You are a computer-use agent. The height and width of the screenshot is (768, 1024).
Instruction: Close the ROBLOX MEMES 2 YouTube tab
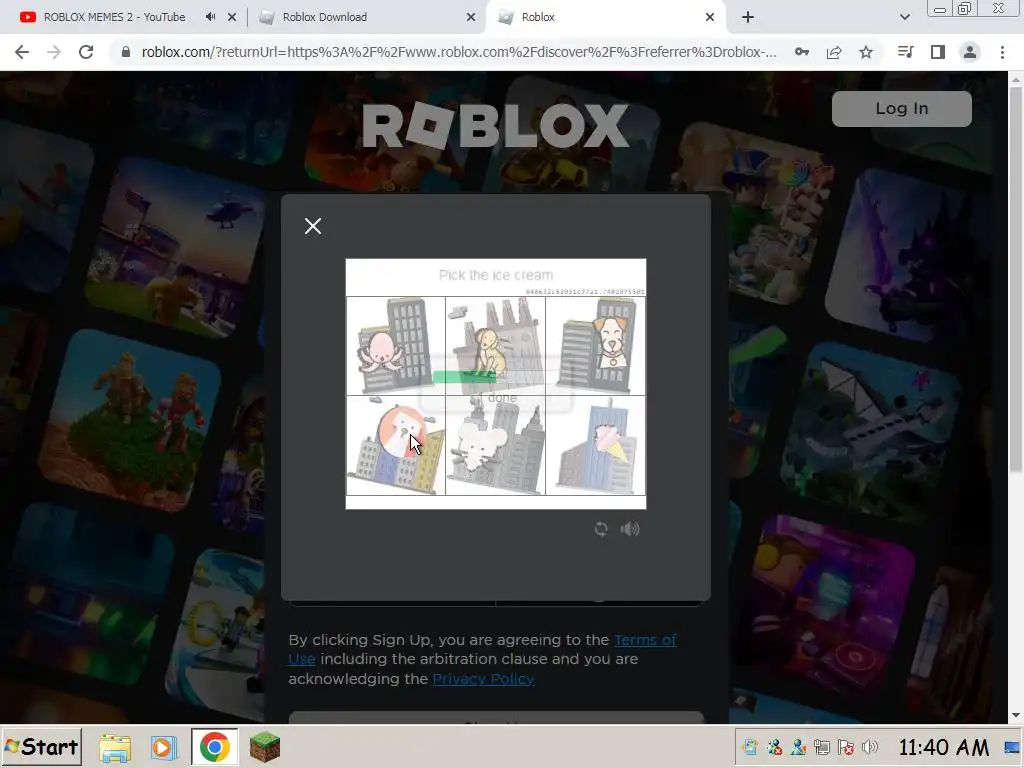pyautogui.click(x=232, y=18)
